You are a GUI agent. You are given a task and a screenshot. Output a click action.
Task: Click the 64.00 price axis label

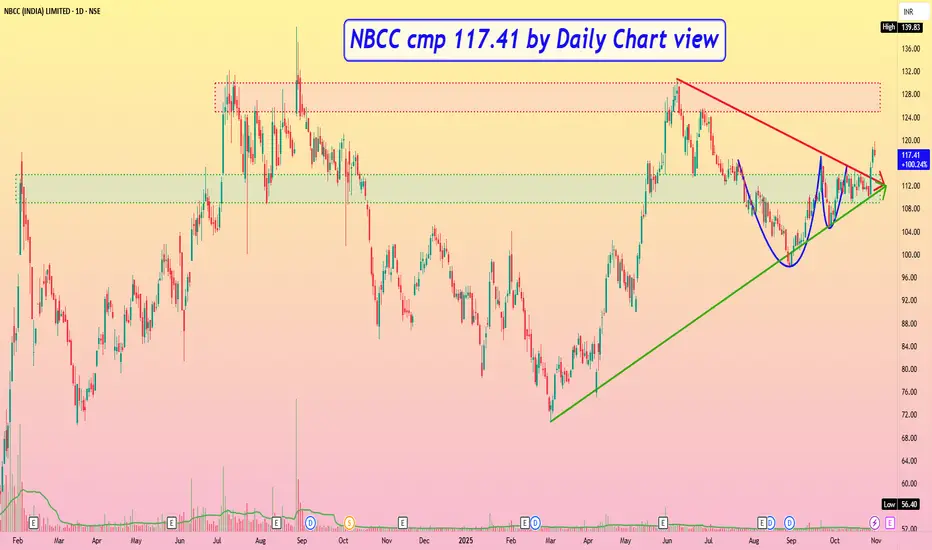point(911,461)
